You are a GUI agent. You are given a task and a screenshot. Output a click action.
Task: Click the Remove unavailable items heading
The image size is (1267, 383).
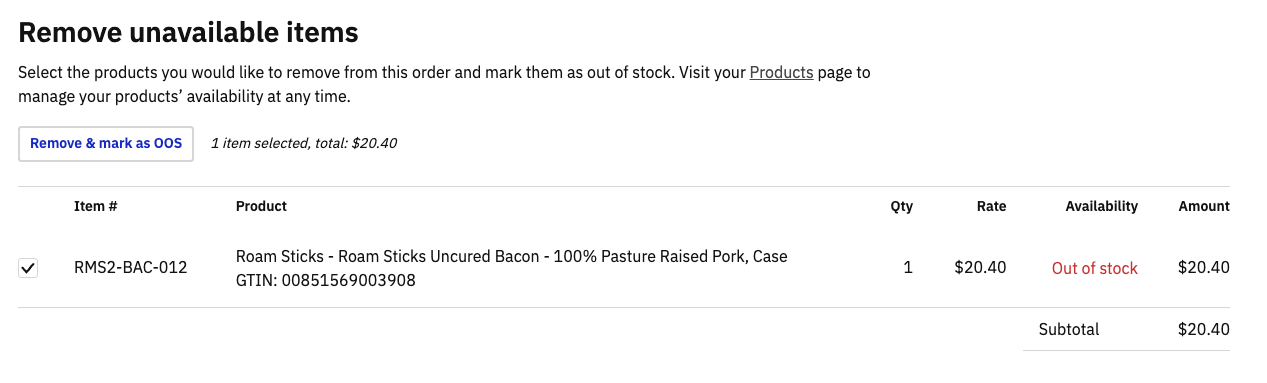pos(189,32)
